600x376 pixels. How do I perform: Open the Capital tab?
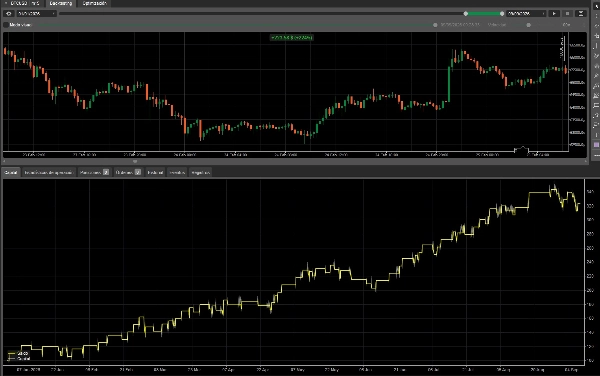(x=11, y=173)
